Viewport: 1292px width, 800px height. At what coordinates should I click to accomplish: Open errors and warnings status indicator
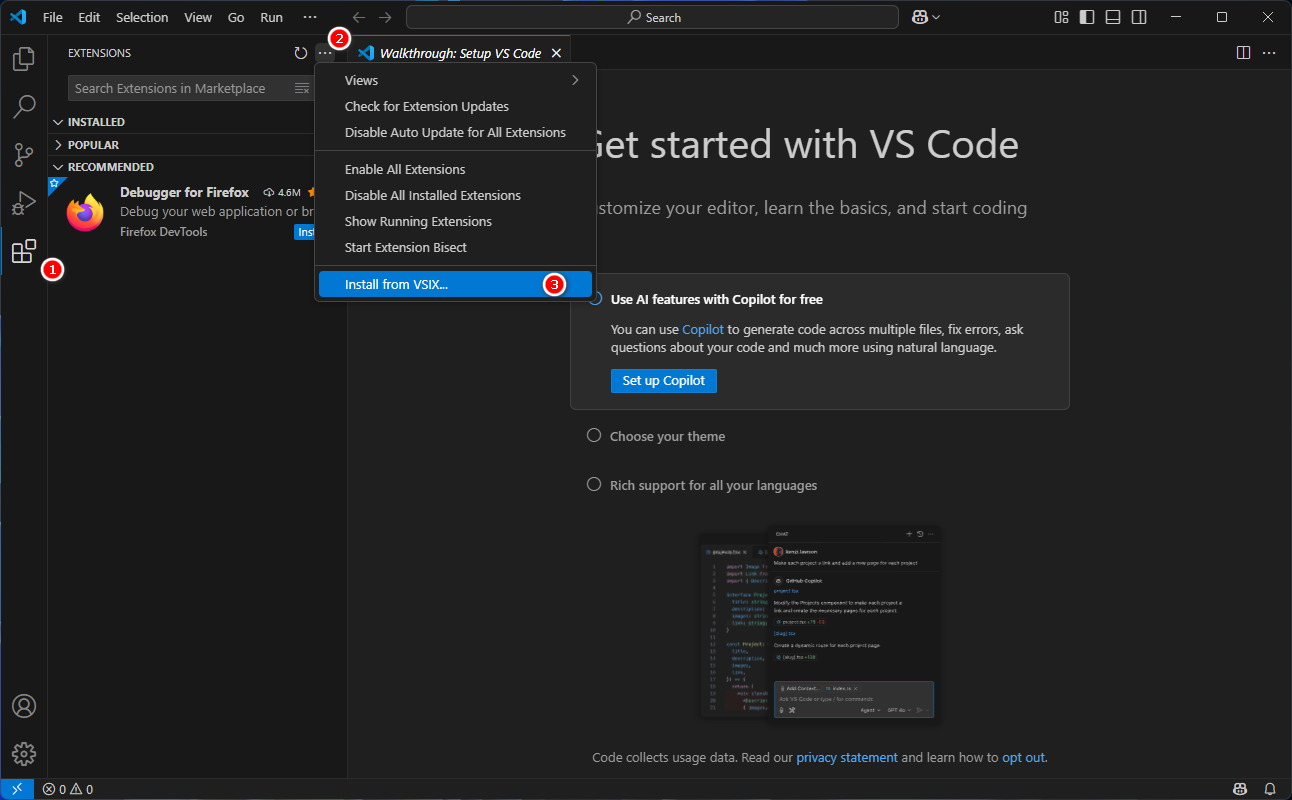click(x=68, y=789)
